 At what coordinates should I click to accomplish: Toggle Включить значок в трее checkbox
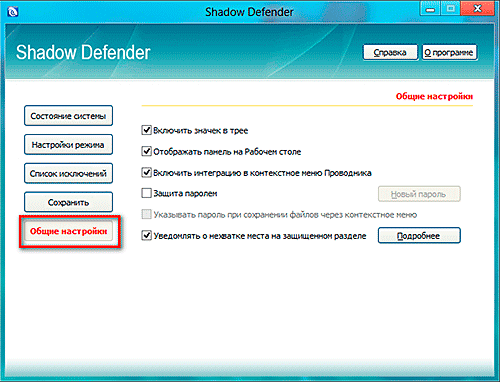[146, 130]
